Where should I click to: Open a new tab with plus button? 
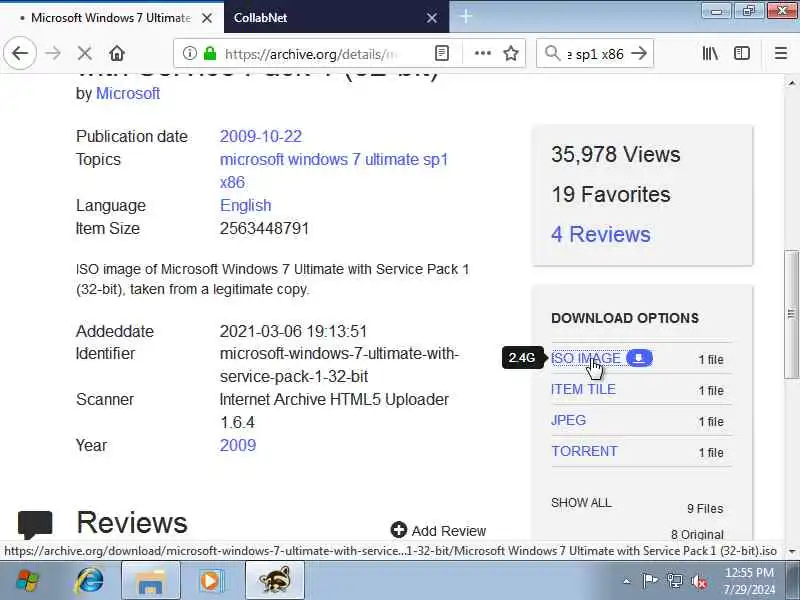point(465,17)
